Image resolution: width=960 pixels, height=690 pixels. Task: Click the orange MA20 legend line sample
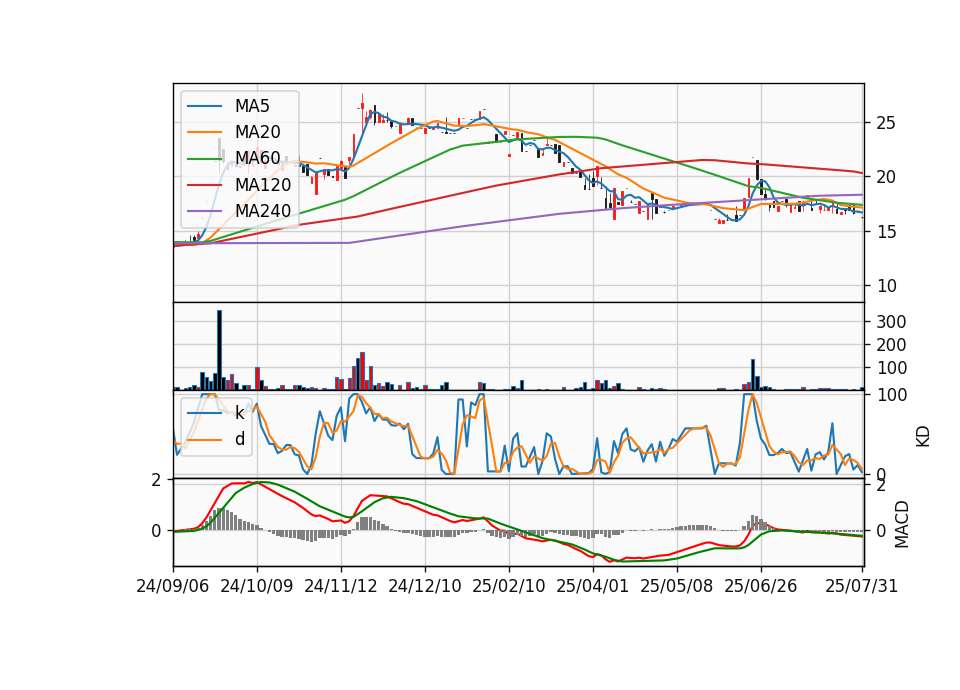tap(204, 132)
